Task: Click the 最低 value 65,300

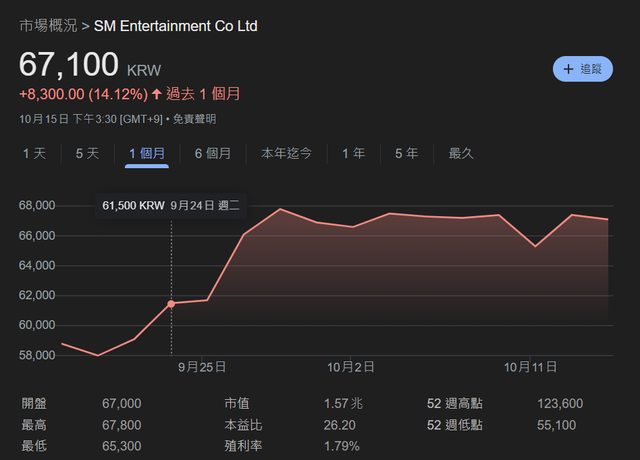Action: [x=122, y=446]
